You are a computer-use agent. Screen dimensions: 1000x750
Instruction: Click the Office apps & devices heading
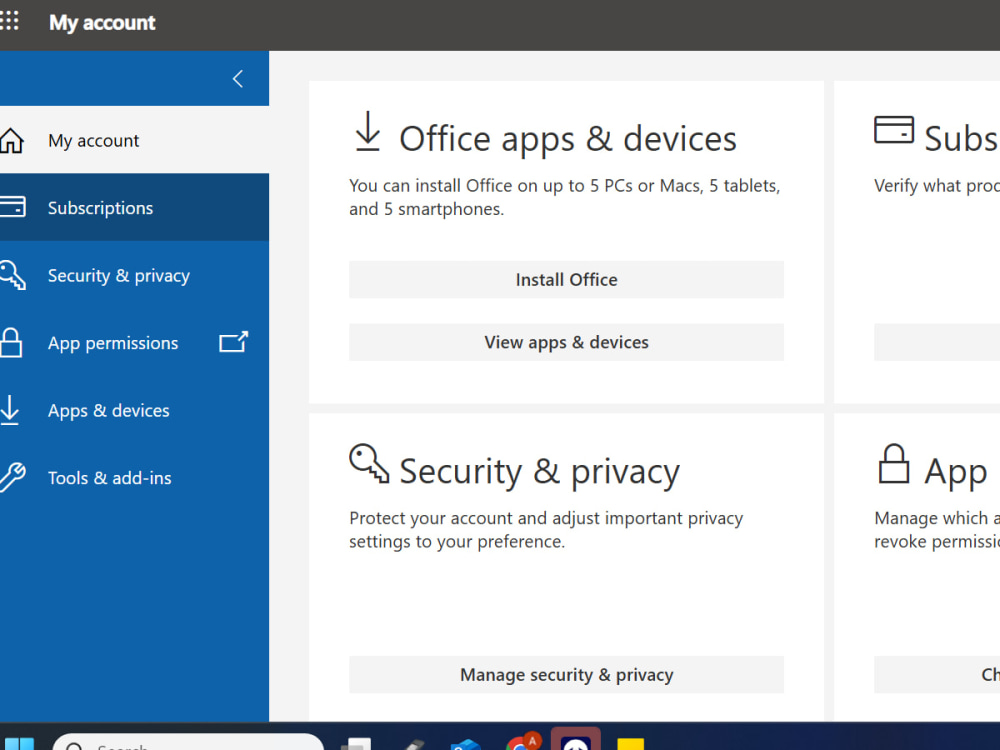pyautogui.click(x=568, y=138)
